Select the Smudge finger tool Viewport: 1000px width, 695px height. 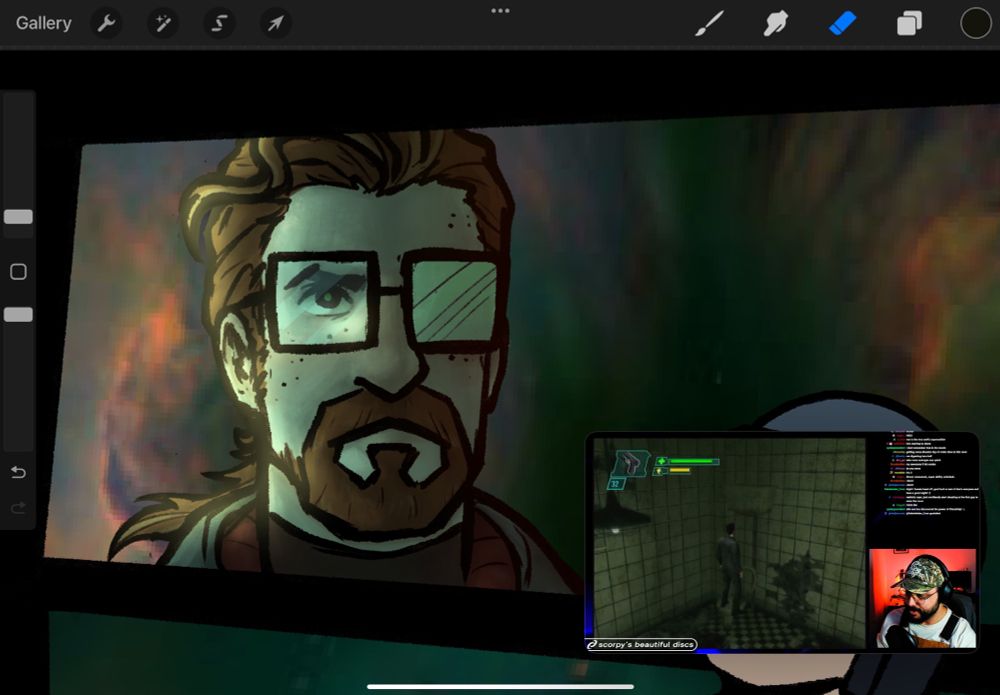pos(776,24)
